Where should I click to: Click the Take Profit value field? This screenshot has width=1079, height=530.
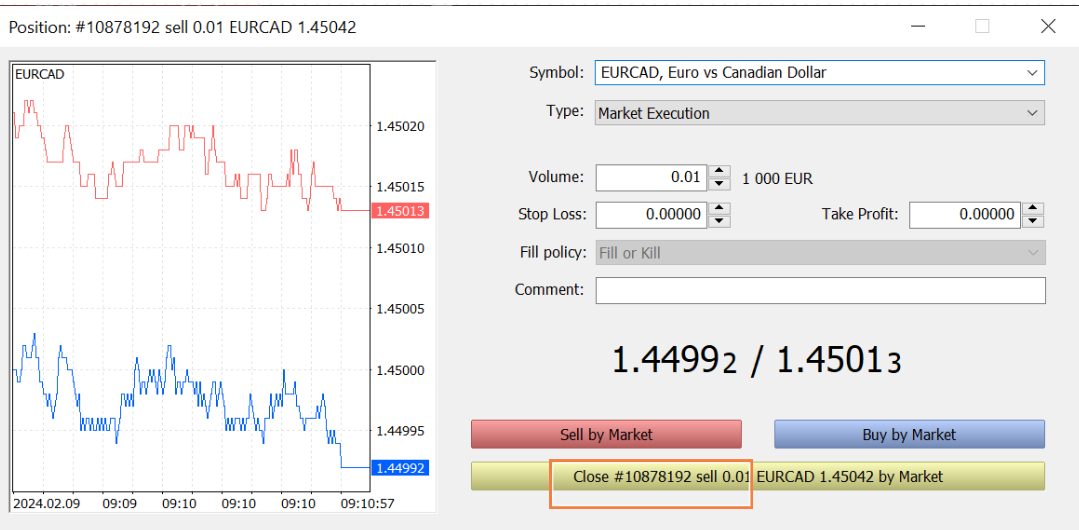963,215
